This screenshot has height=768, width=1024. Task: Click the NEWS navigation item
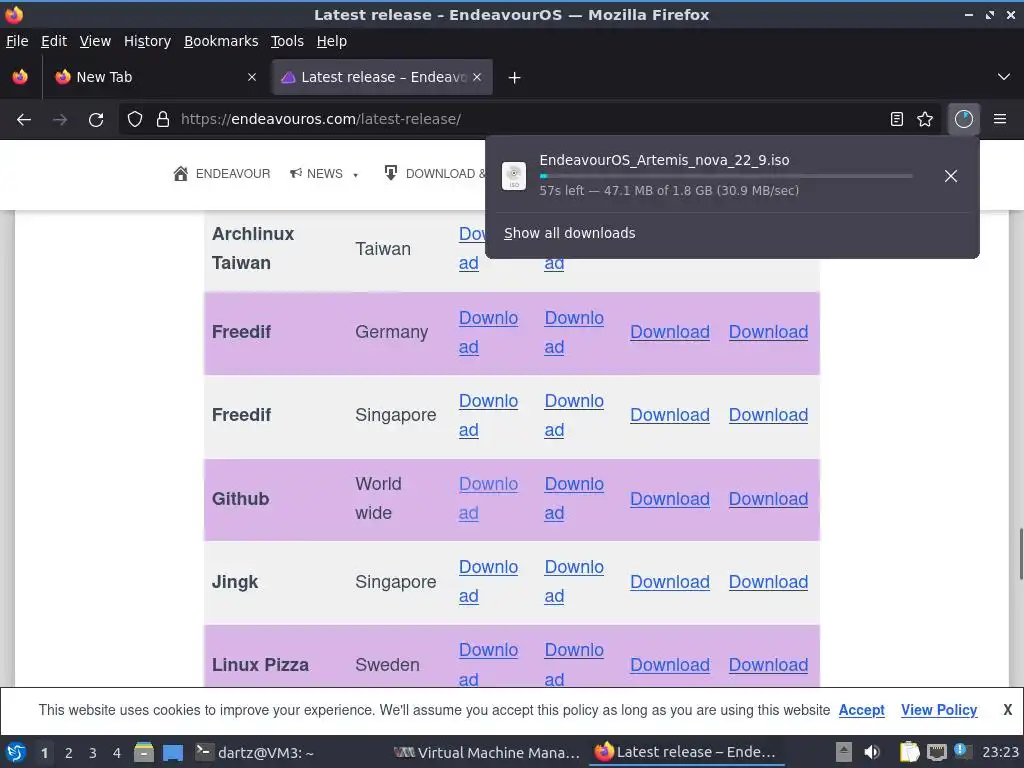325,173
